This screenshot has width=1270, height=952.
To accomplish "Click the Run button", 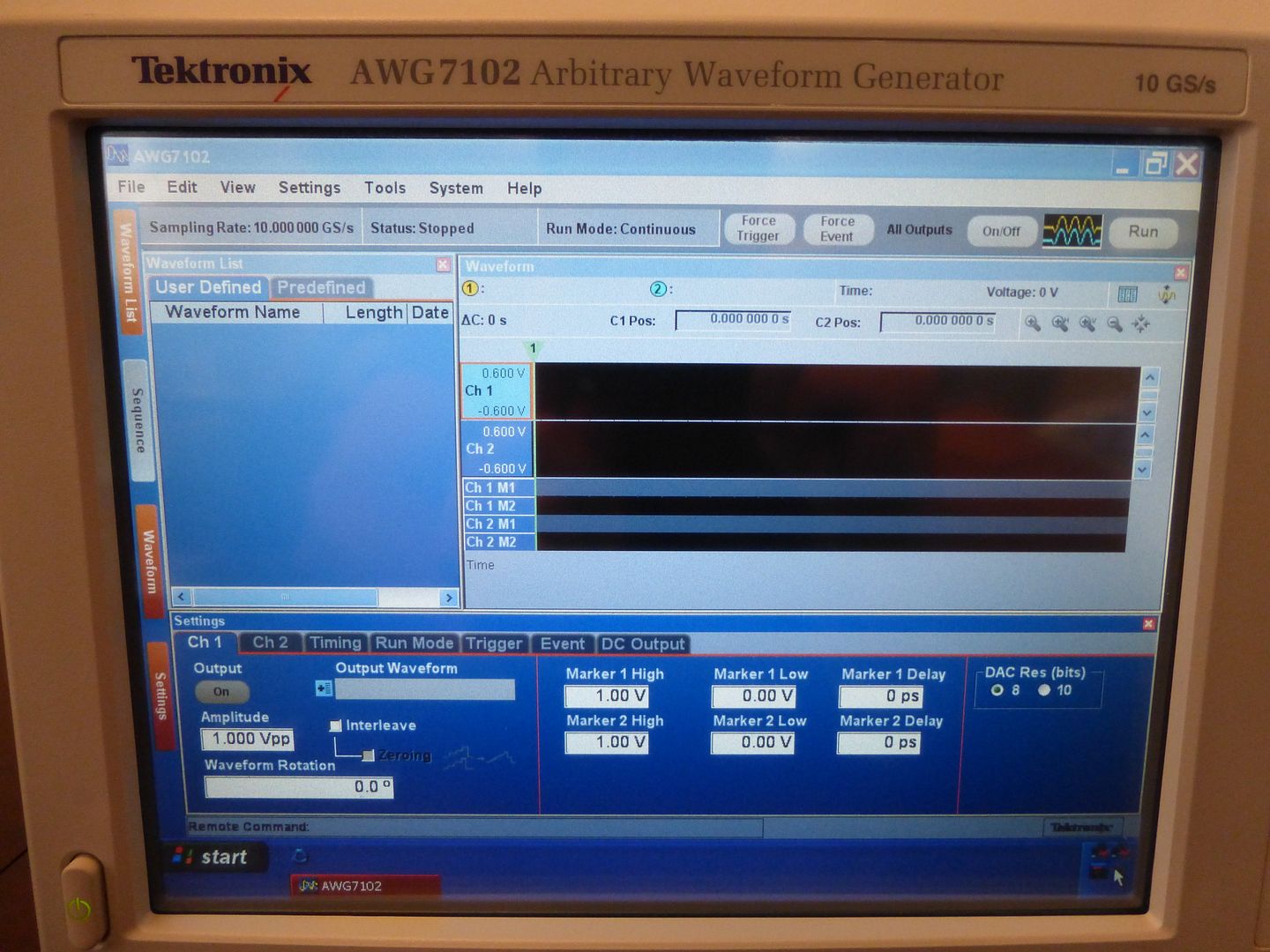I will pos(1143,231).
